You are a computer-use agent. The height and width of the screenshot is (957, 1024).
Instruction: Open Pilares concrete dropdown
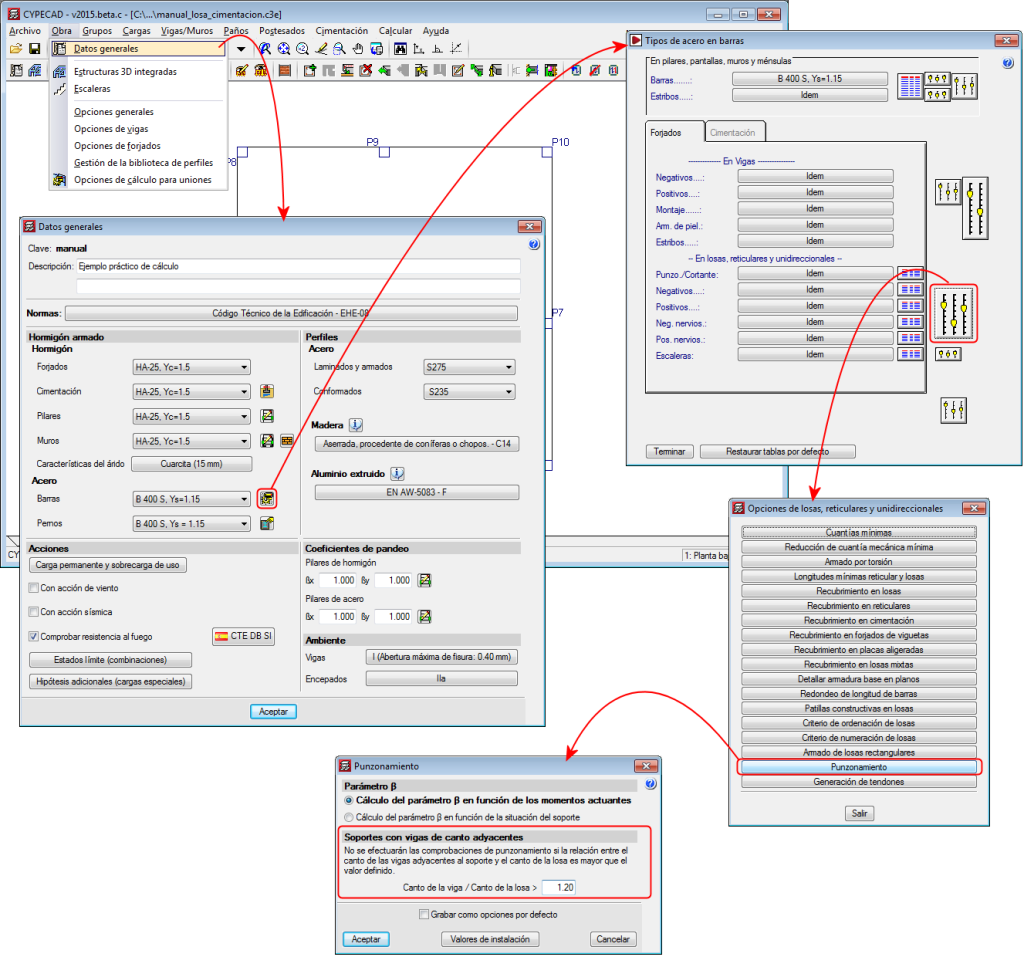(x=191, y=417)
